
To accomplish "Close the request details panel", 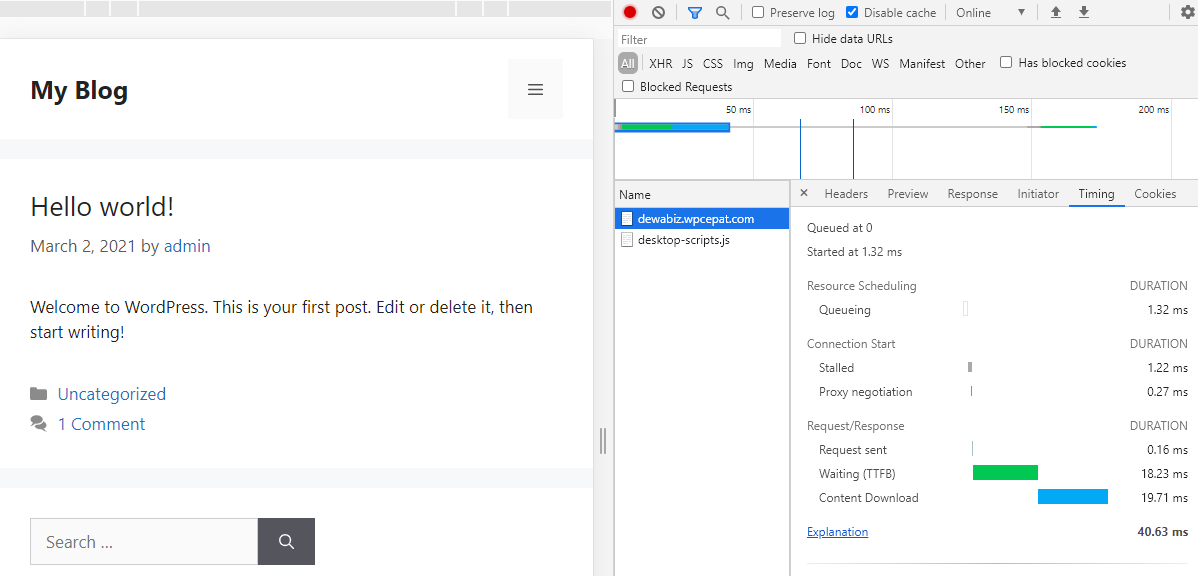I will (x=804, y=193).
